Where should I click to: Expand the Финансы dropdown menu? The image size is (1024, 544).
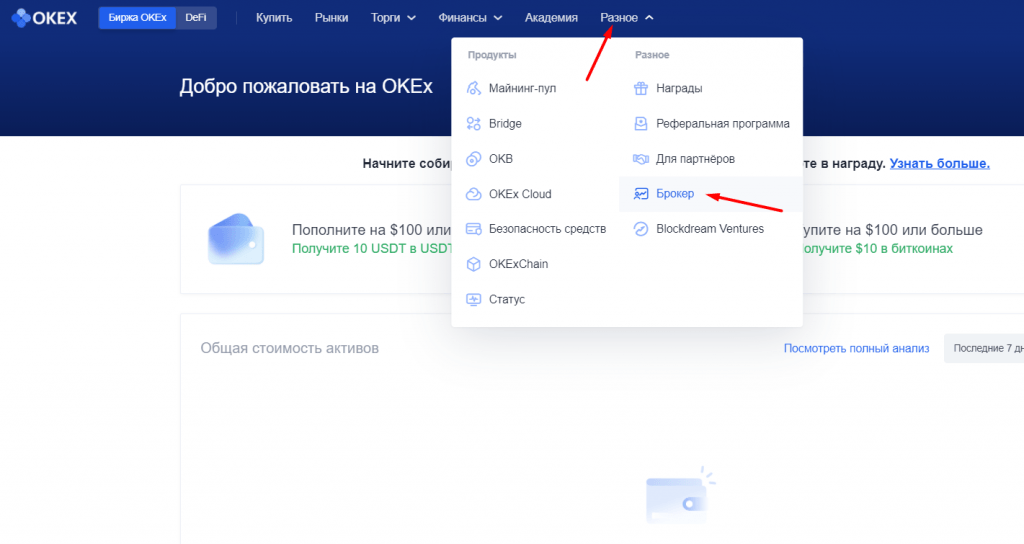click(470, 18)
